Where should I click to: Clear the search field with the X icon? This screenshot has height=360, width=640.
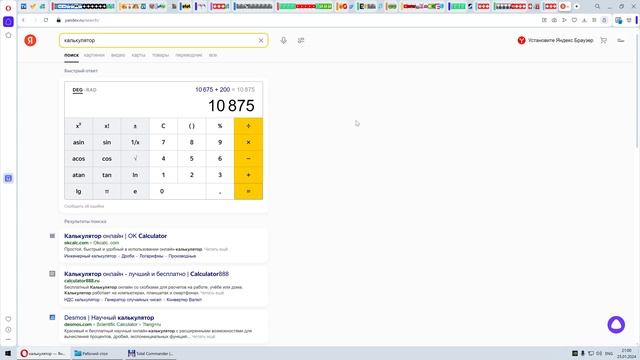(261, 40)
